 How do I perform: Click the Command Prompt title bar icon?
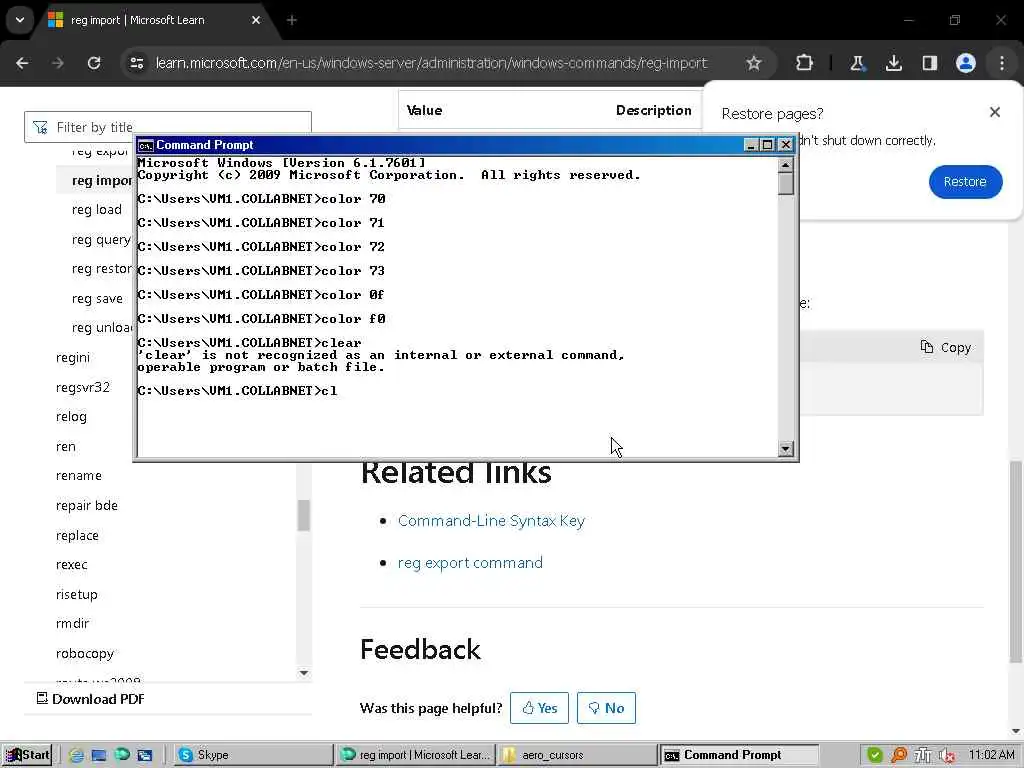145,145
